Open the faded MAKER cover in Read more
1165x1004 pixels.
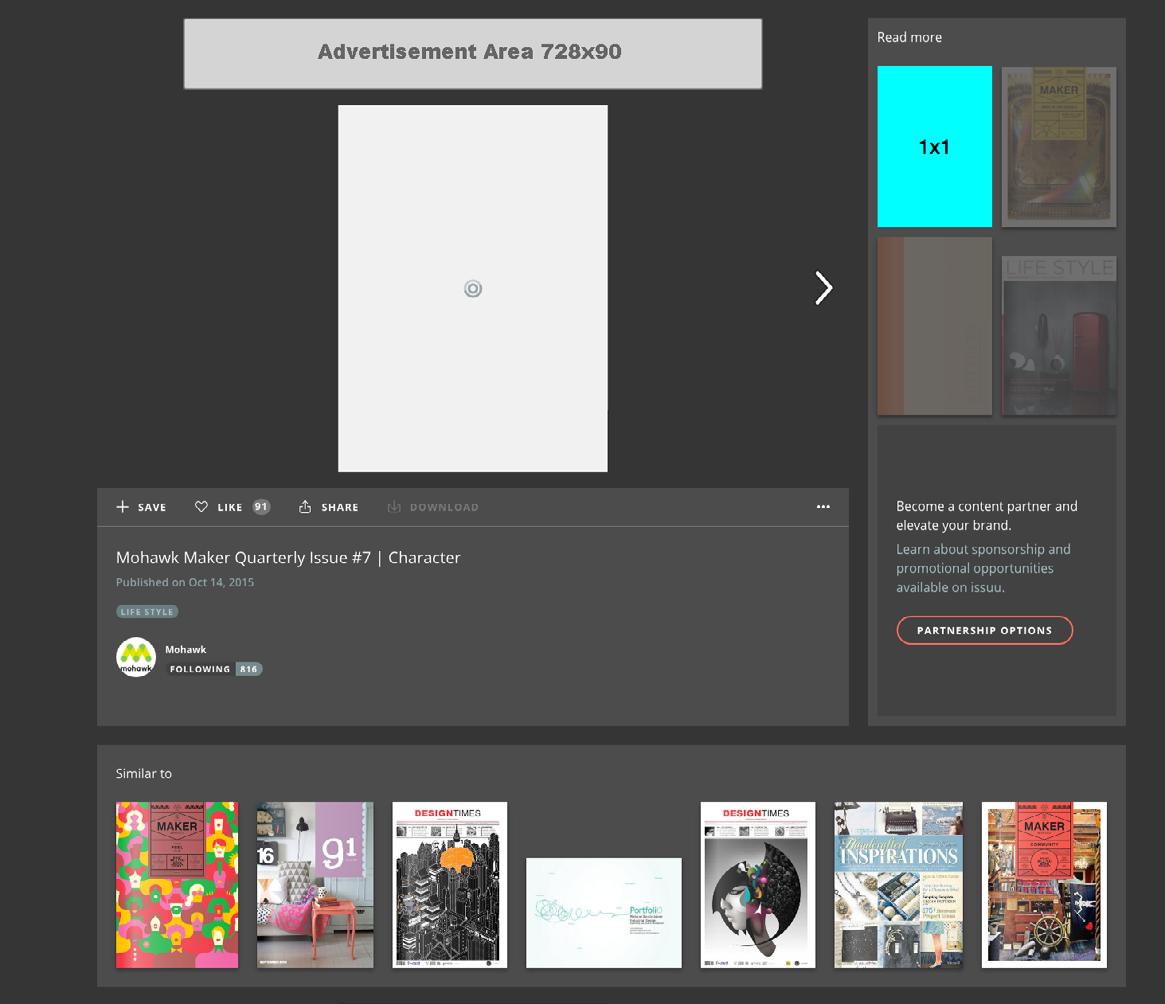click(x=1059, y=146)
